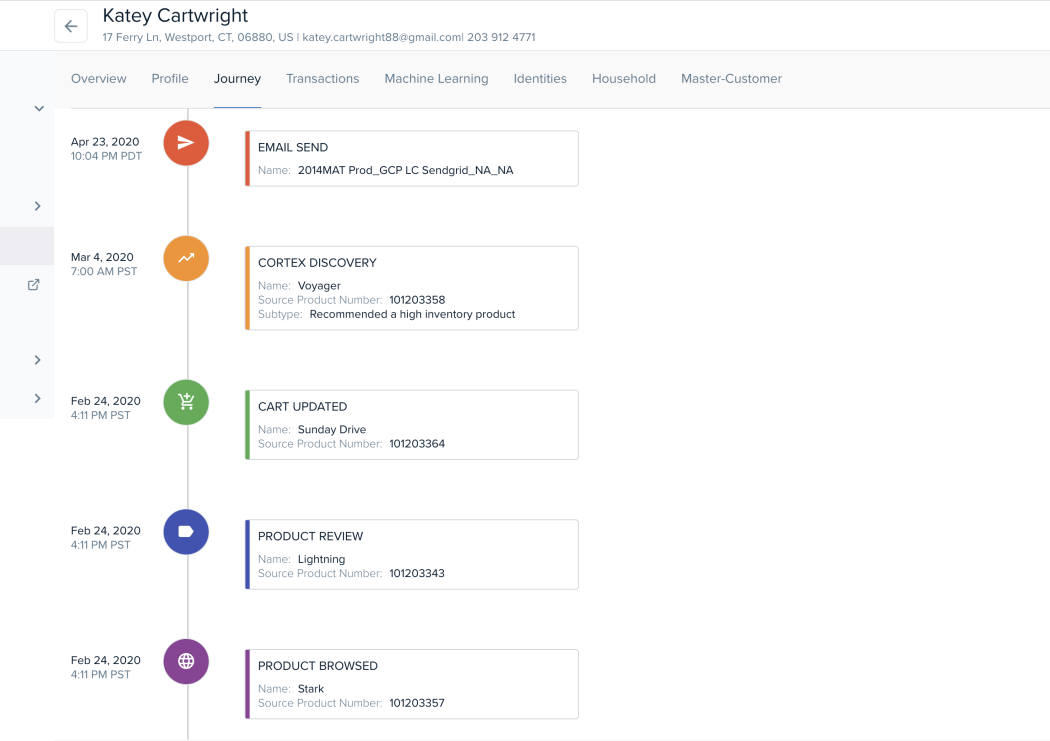This screenshot has width=1050, height=741.
Task: Click the blue Product Review tag icon
Action: 186,532
